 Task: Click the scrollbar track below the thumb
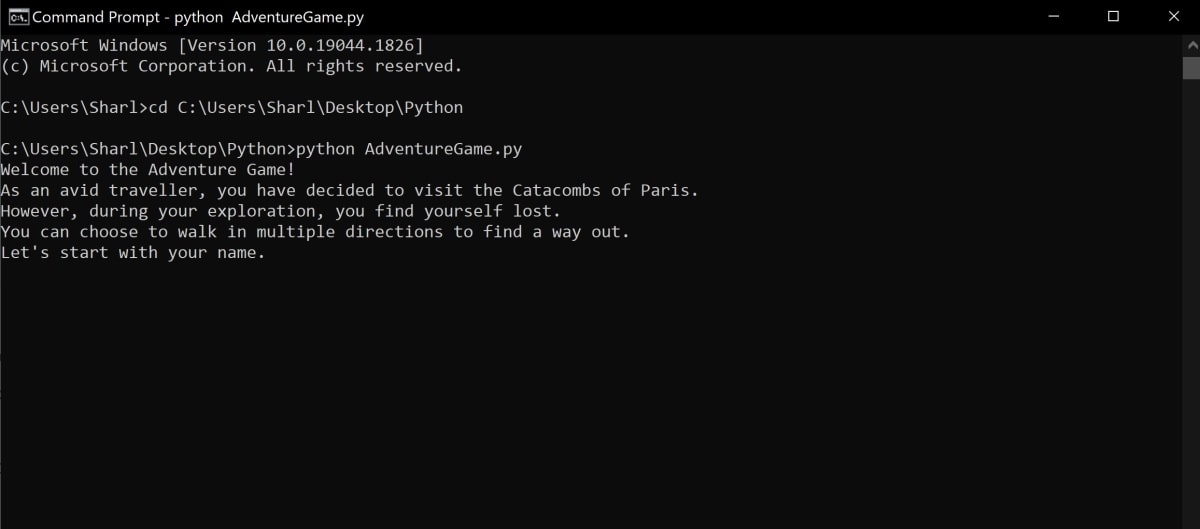point(1191,300)
